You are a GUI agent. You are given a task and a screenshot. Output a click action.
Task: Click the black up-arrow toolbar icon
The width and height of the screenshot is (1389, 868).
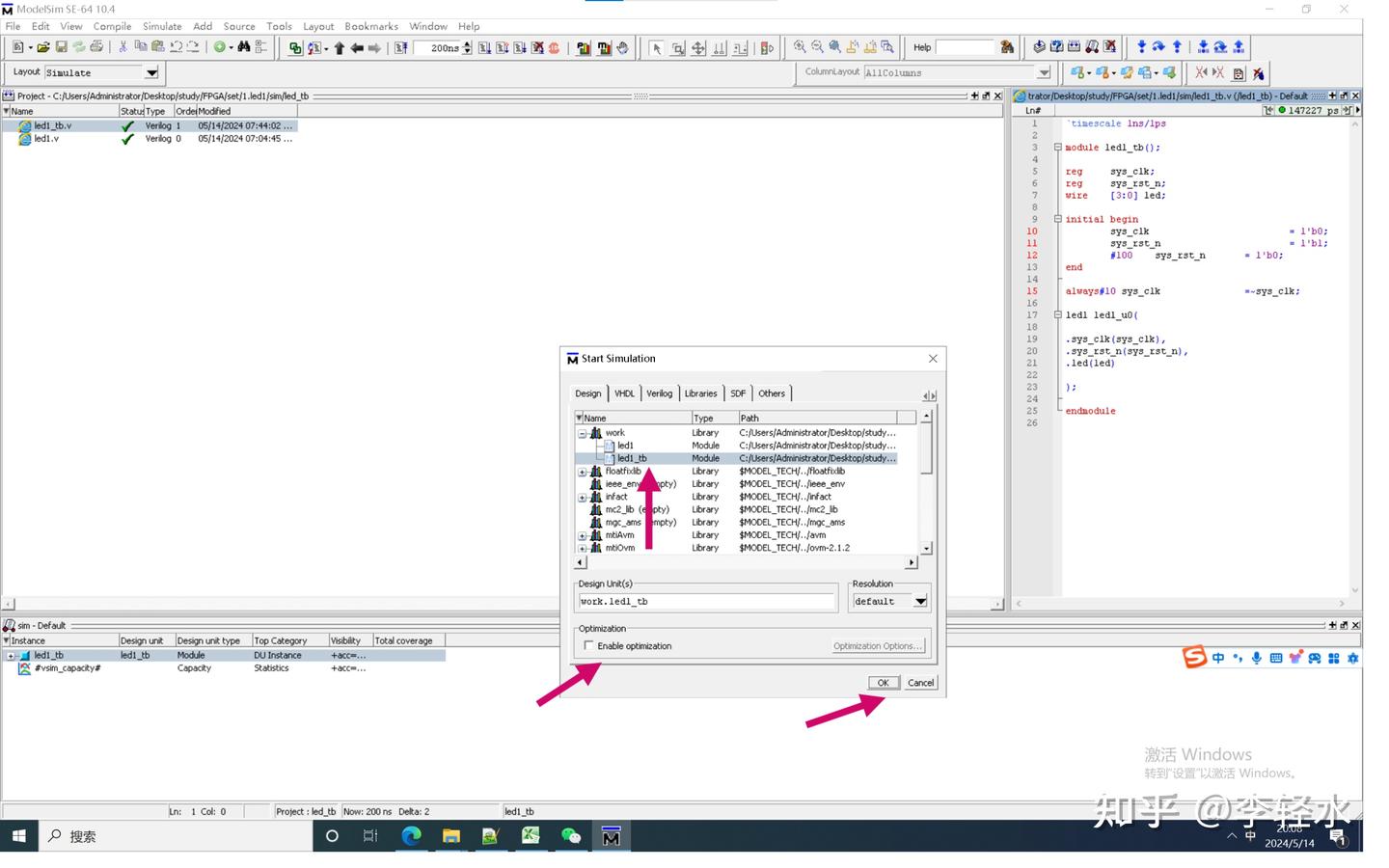(339, 48)
